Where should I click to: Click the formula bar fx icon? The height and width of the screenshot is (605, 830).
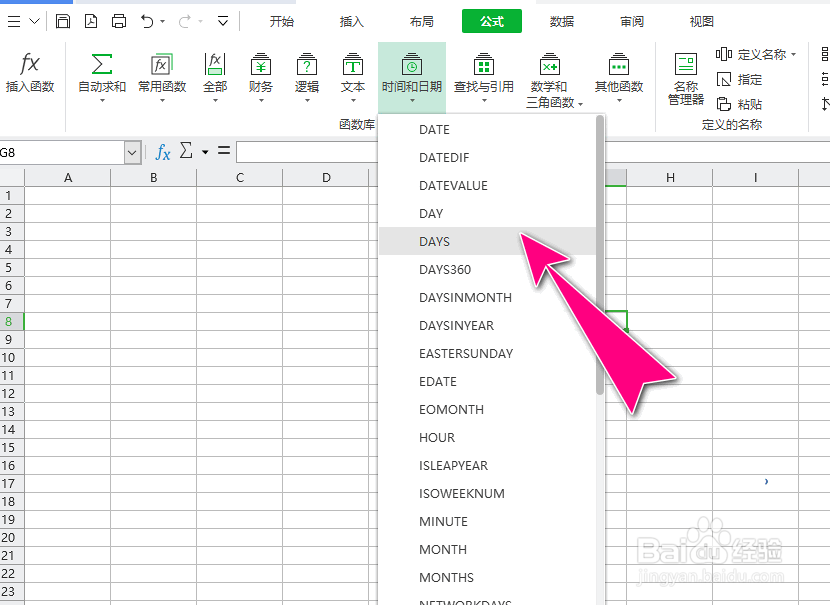[x=163, y=152]
